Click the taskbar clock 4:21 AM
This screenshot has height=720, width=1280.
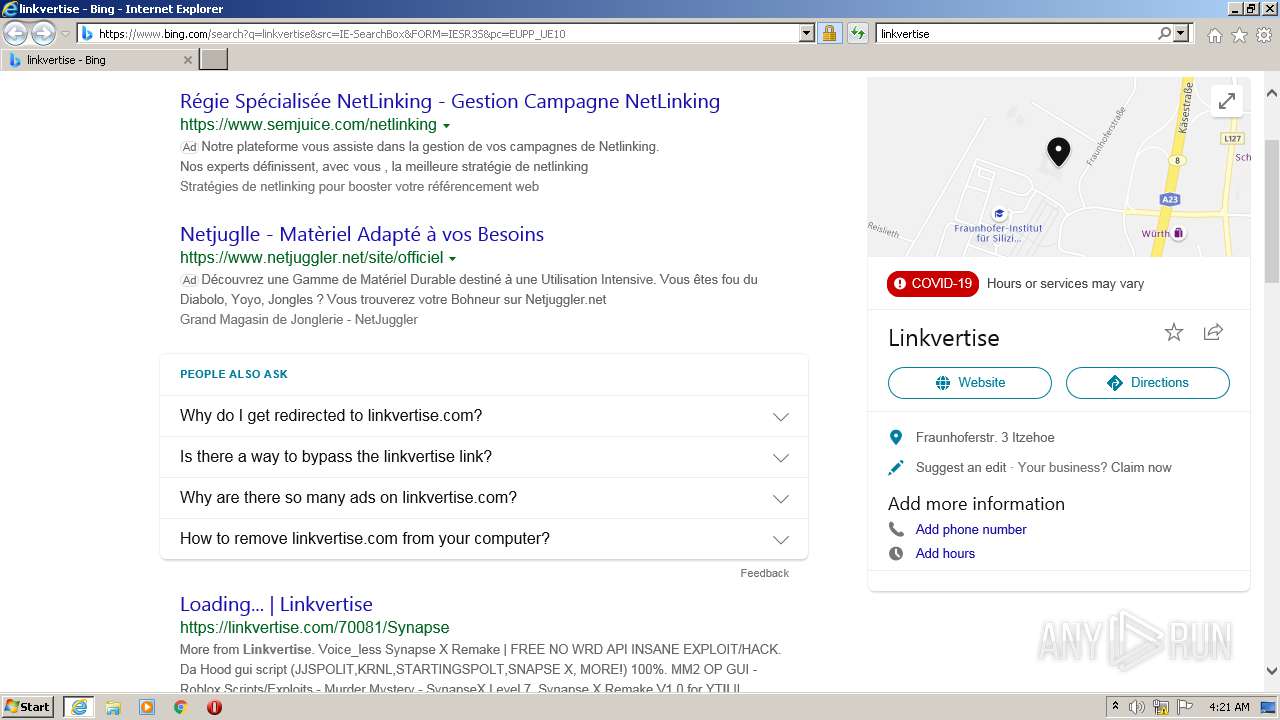[x=1228, y=707]
